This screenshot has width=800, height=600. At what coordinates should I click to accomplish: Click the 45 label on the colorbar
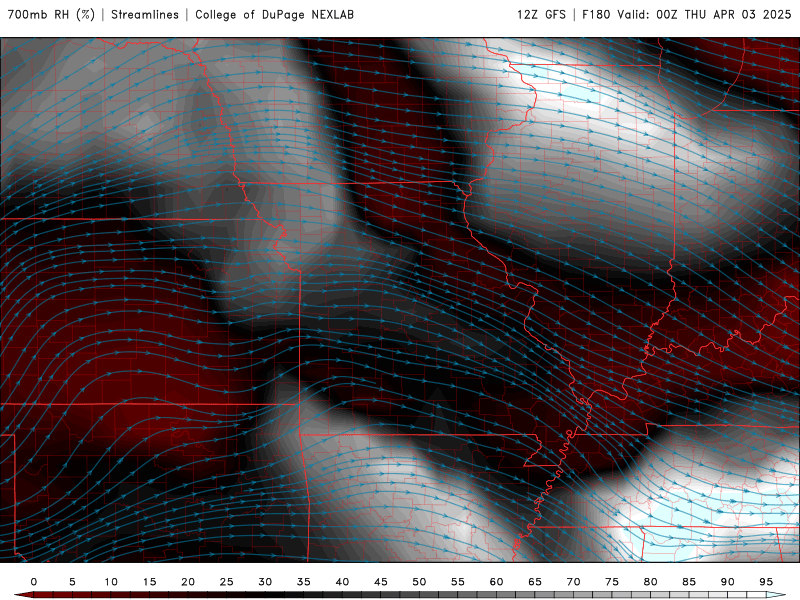pos(381,582)
